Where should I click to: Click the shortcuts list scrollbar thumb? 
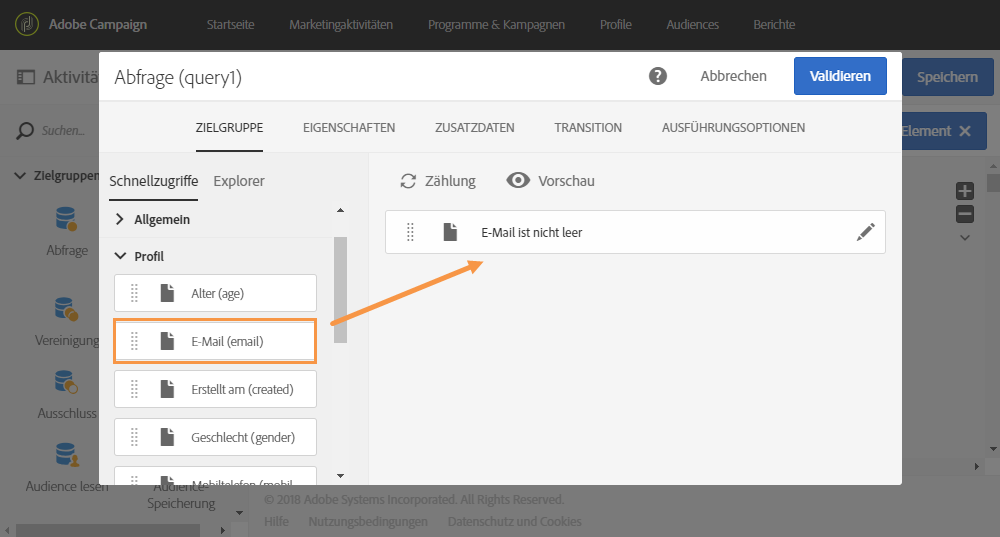point(341,290)
